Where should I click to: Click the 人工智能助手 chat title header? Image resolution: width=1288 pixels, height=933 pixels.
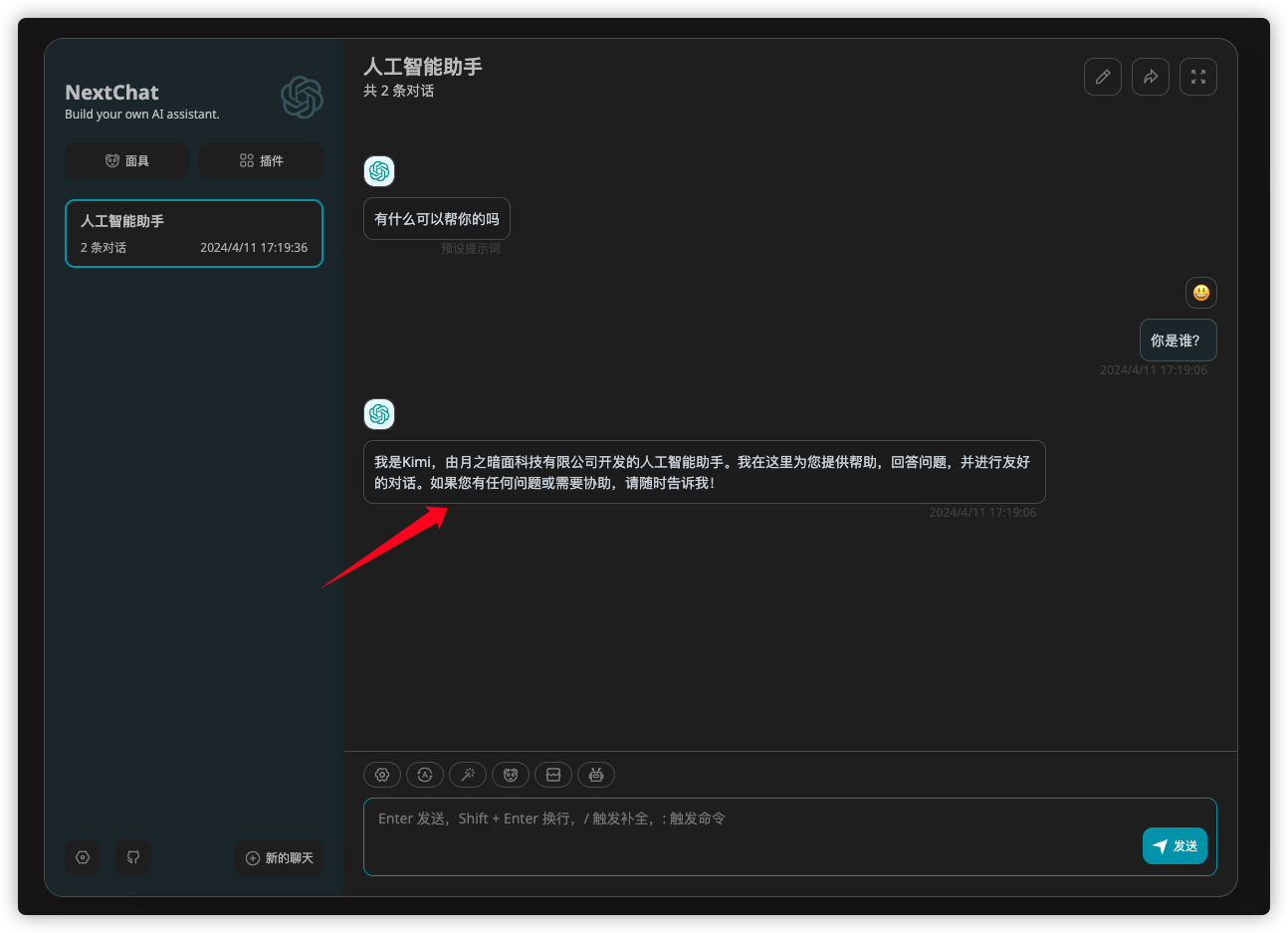point(423,67)
